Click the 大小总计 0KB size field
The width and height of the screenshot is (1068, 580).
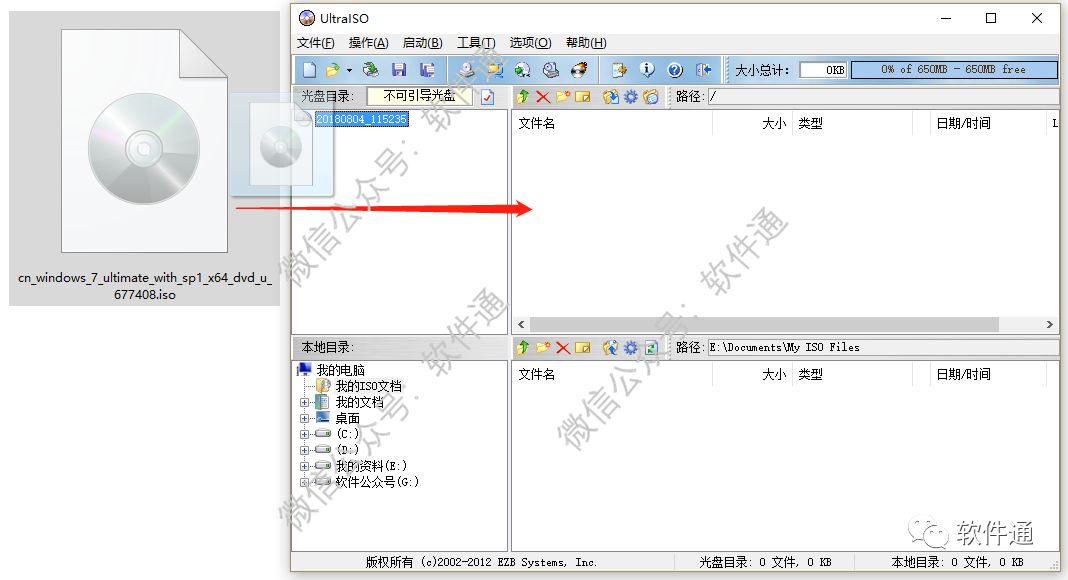tap(823, 69)
